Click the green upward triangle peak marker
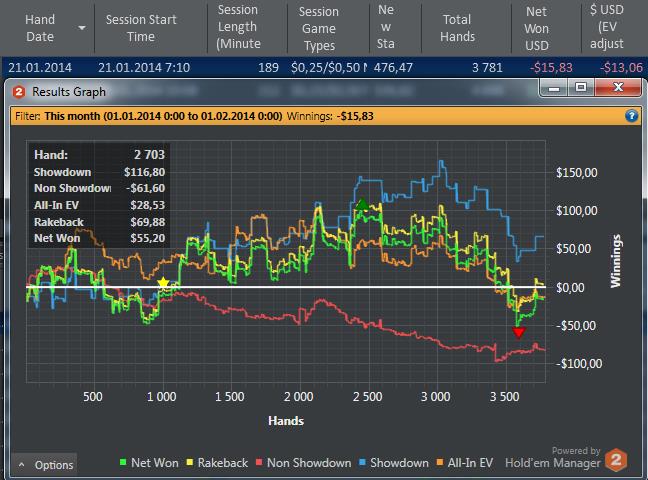 (362, 204)
